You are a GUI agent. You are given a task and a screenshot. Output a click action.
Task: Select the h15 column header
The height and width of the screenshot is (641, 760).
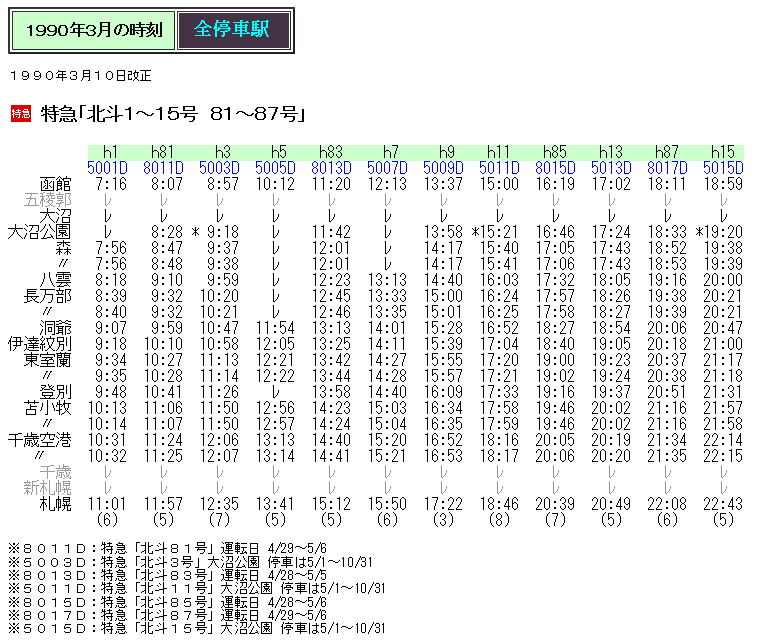point(723,152)
